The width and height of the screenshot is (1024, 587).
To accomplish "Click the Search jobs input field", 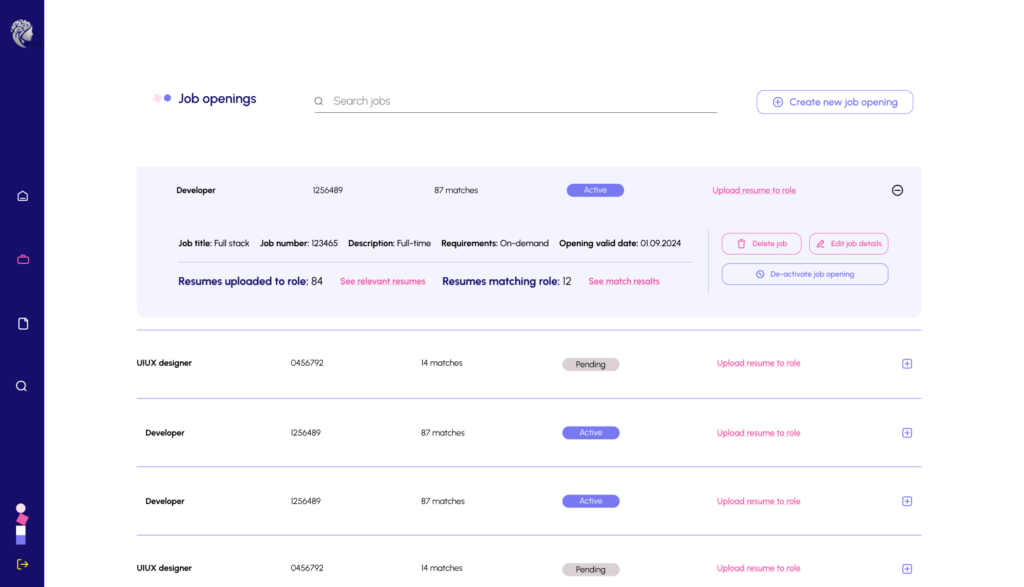I will 520,101.
